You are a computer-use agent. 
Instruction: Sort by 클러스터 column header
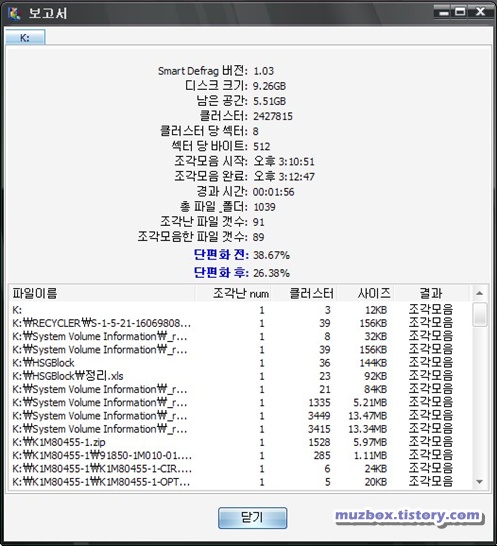pyautogui.click(x=304, y=293)
